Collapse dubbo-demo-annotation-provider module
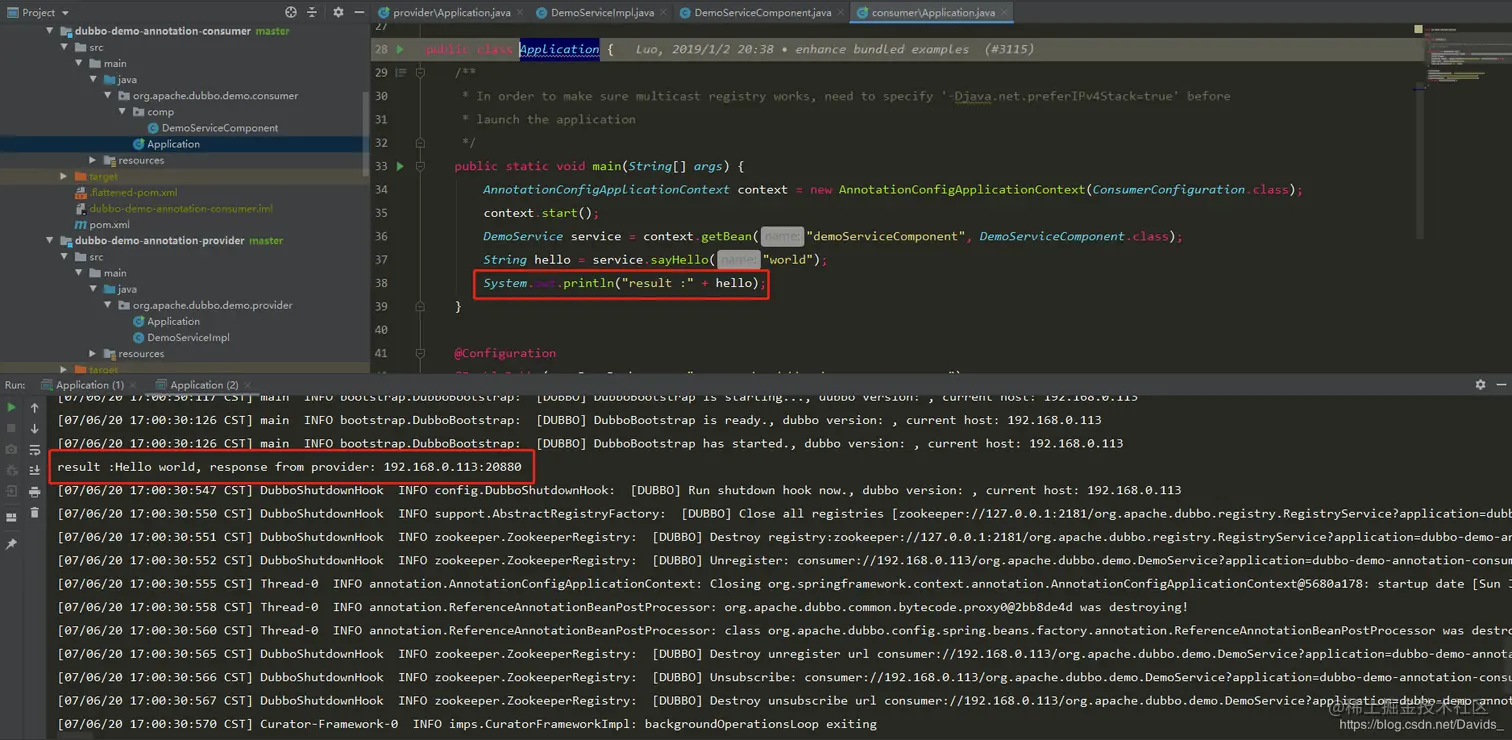The height and width of the screenshot is (740, 1512). 51,241
